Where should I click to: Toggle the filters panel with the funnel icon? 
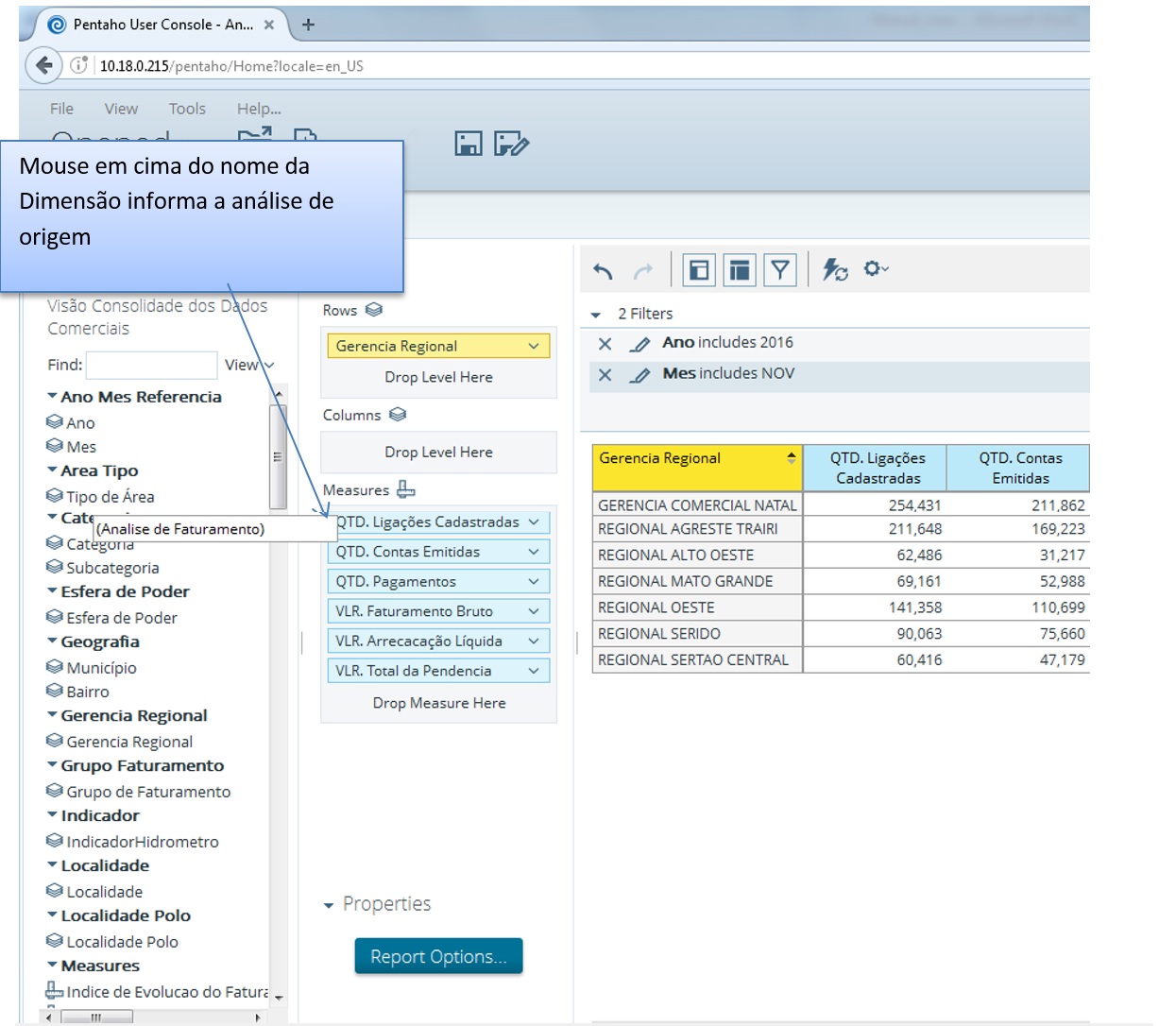(x=780, y=269)
